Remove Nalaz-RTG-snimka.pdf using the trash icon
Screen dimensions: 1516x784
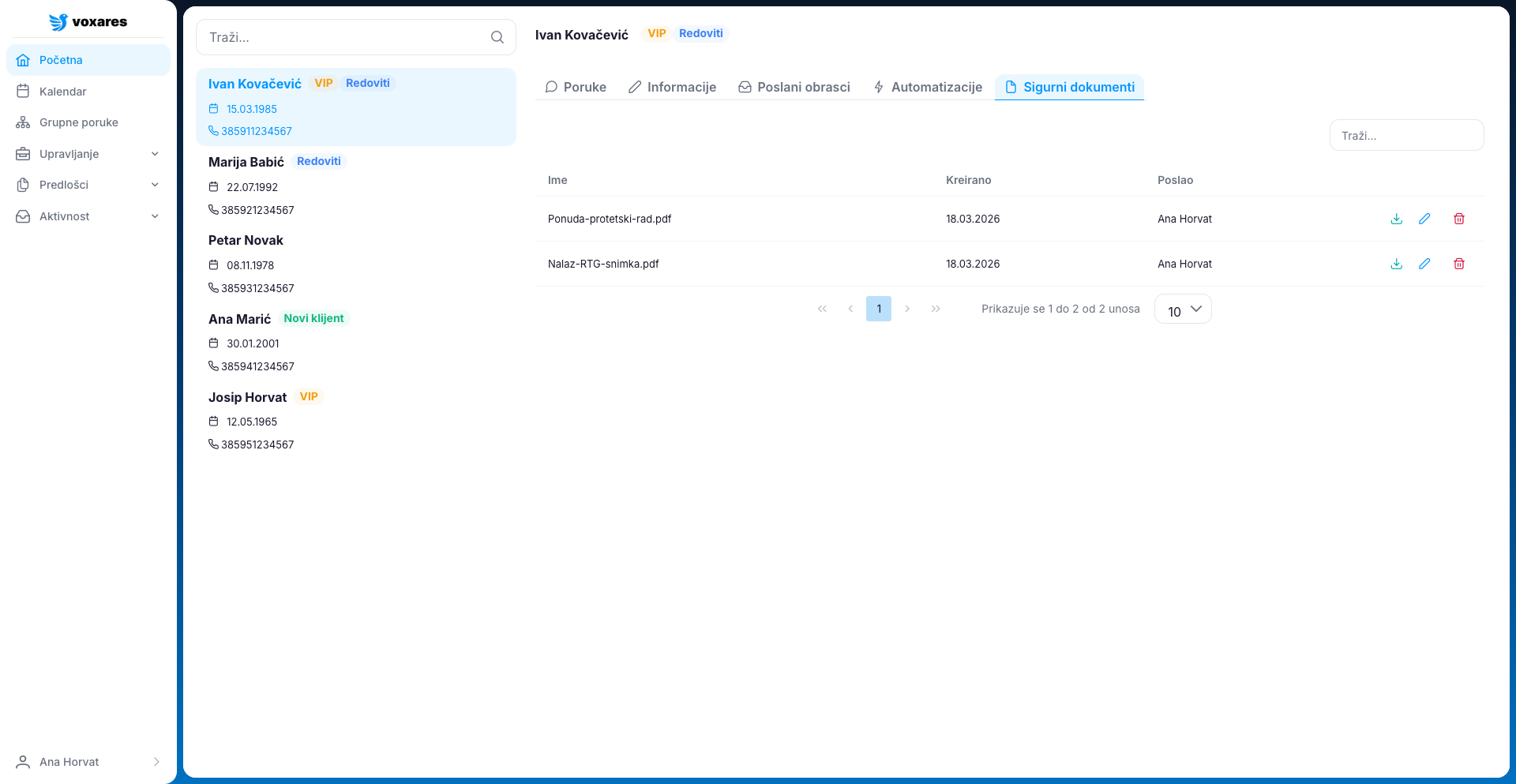(x=1459, y=264)
